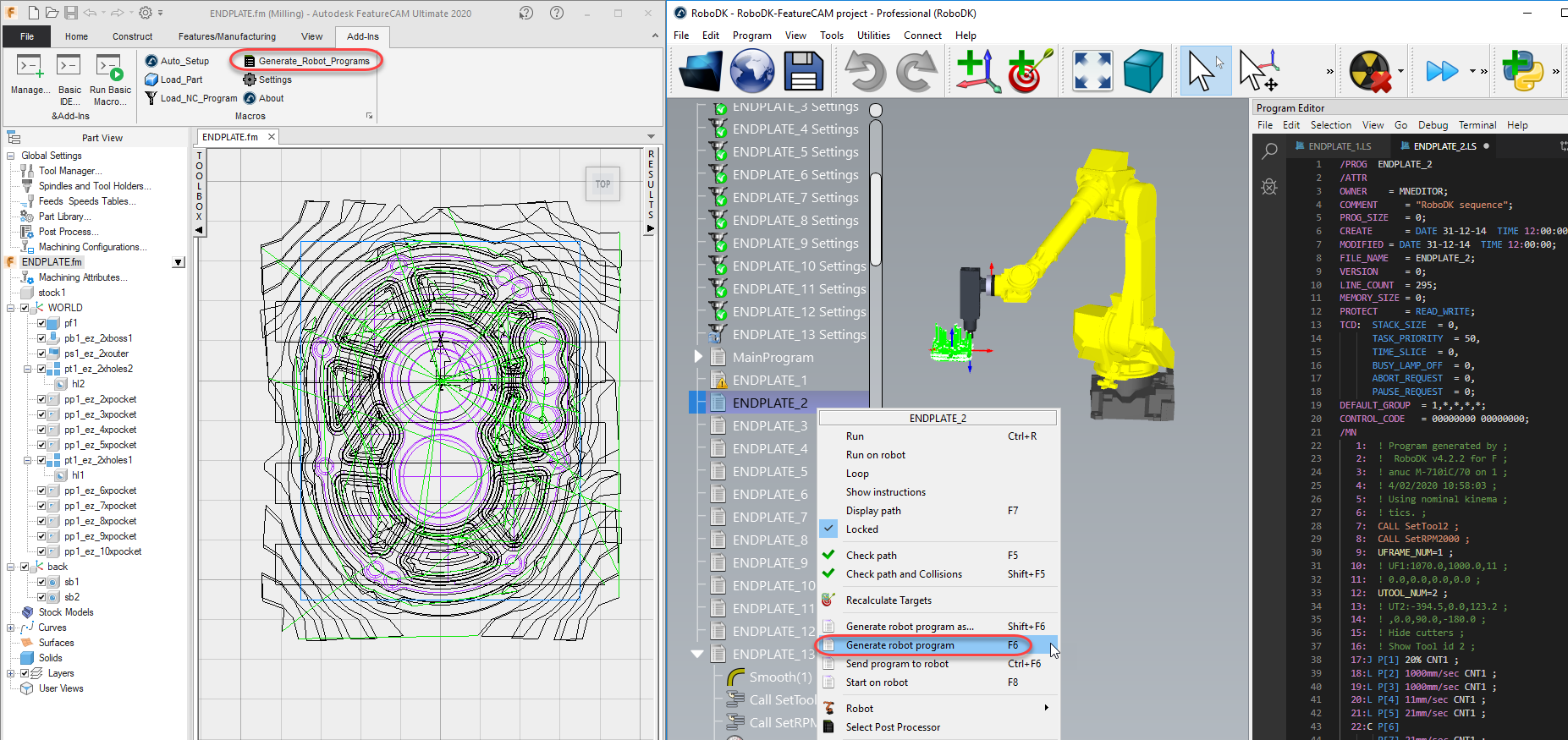Click the Python program icon

[1522, 71]
